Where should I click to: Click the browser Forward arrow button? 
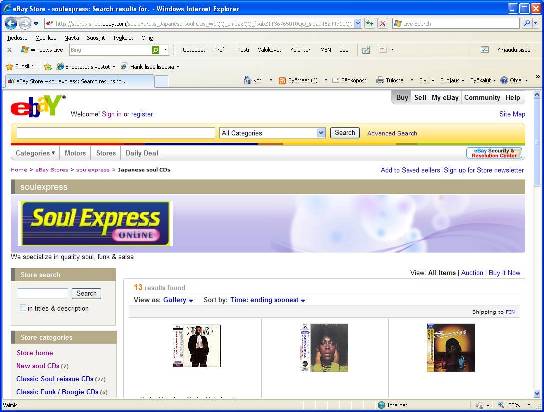tap(25, 24)
